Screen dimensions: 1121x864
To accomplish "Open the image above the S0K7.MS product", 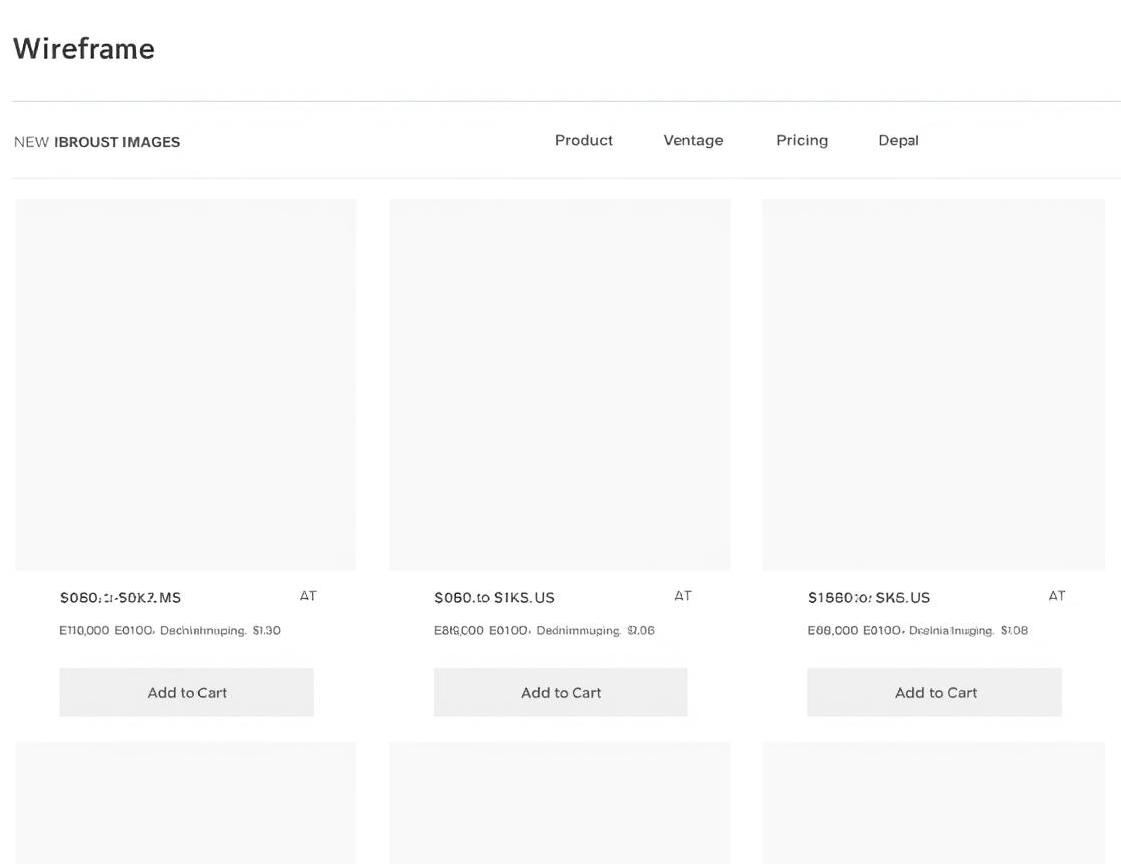I will 186,384.
